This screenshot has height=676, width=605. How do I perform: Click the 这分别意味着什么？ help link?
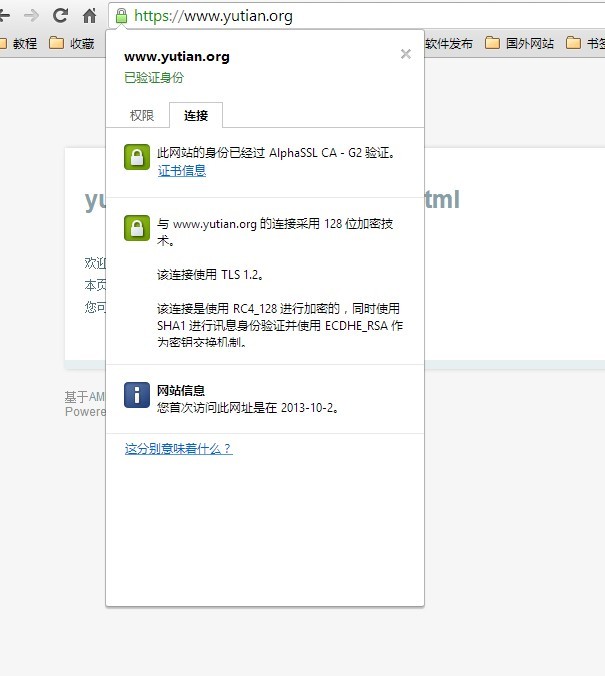click(x=178, y=449)
